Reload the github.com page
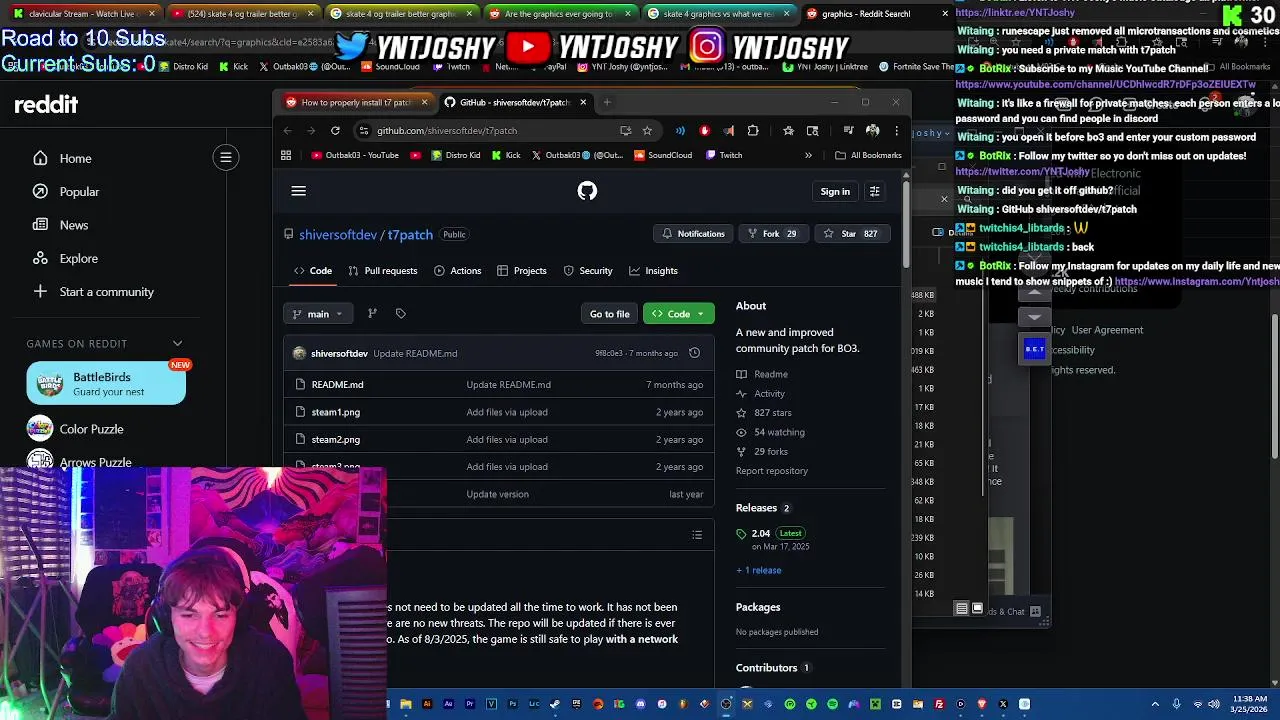 coord(335,130)
